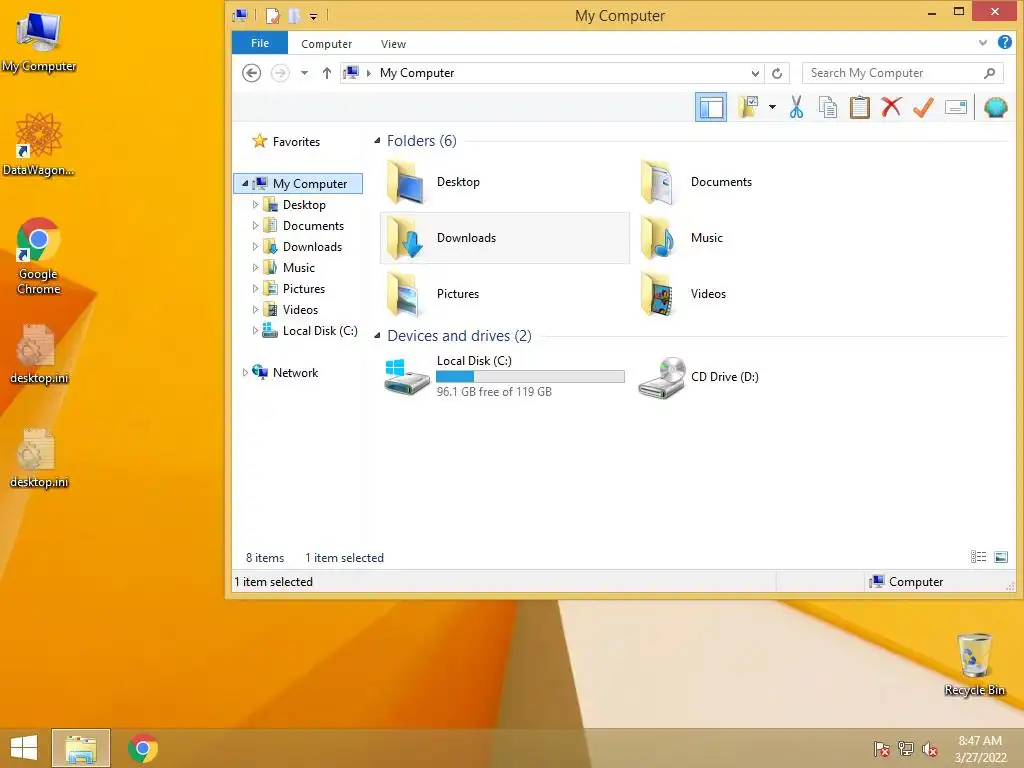Click the Paste clipboard icon
Viewport: 1024px width, 768px height.
tap(859, 106)
